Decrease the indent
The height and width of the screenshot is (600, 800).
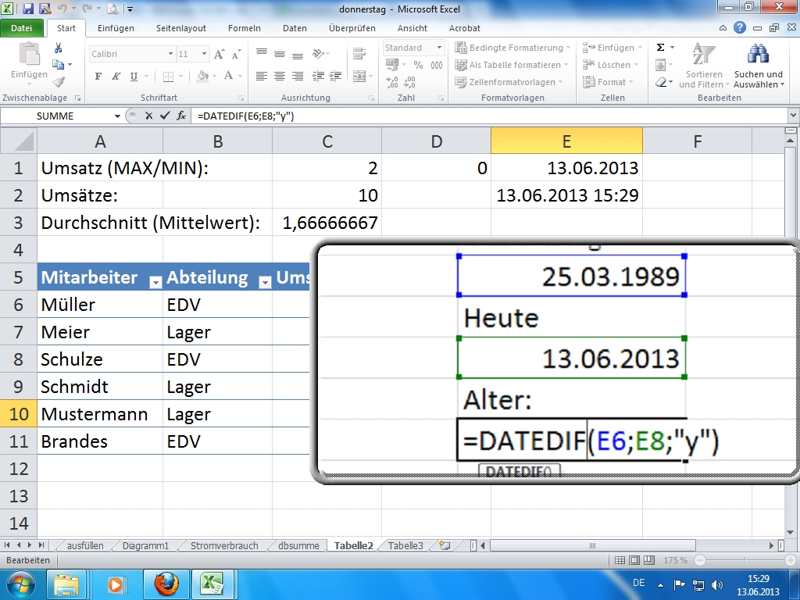click(318, 77)
